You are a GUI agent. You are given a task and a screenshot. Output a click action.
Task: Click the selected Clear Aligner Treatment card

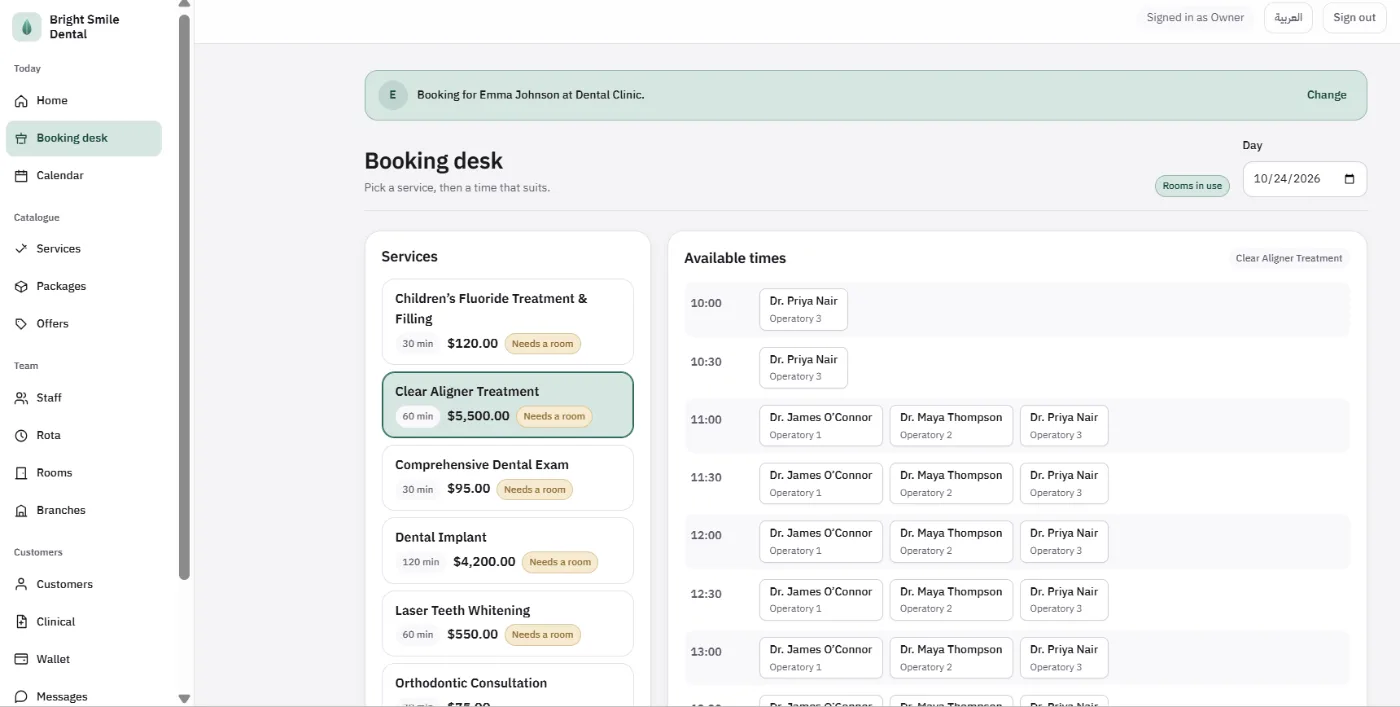(x=508, y=405)
